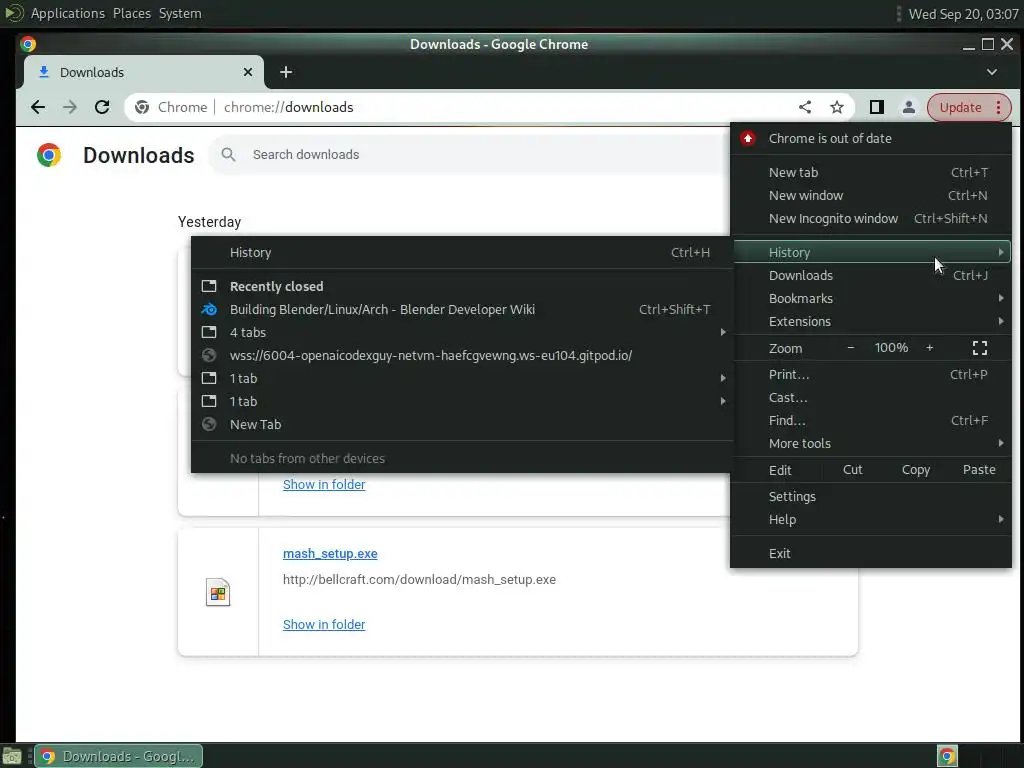Choose Exit in the Chrome menu
Viewport: 1024px width, 768px height.
click(872, 553)
